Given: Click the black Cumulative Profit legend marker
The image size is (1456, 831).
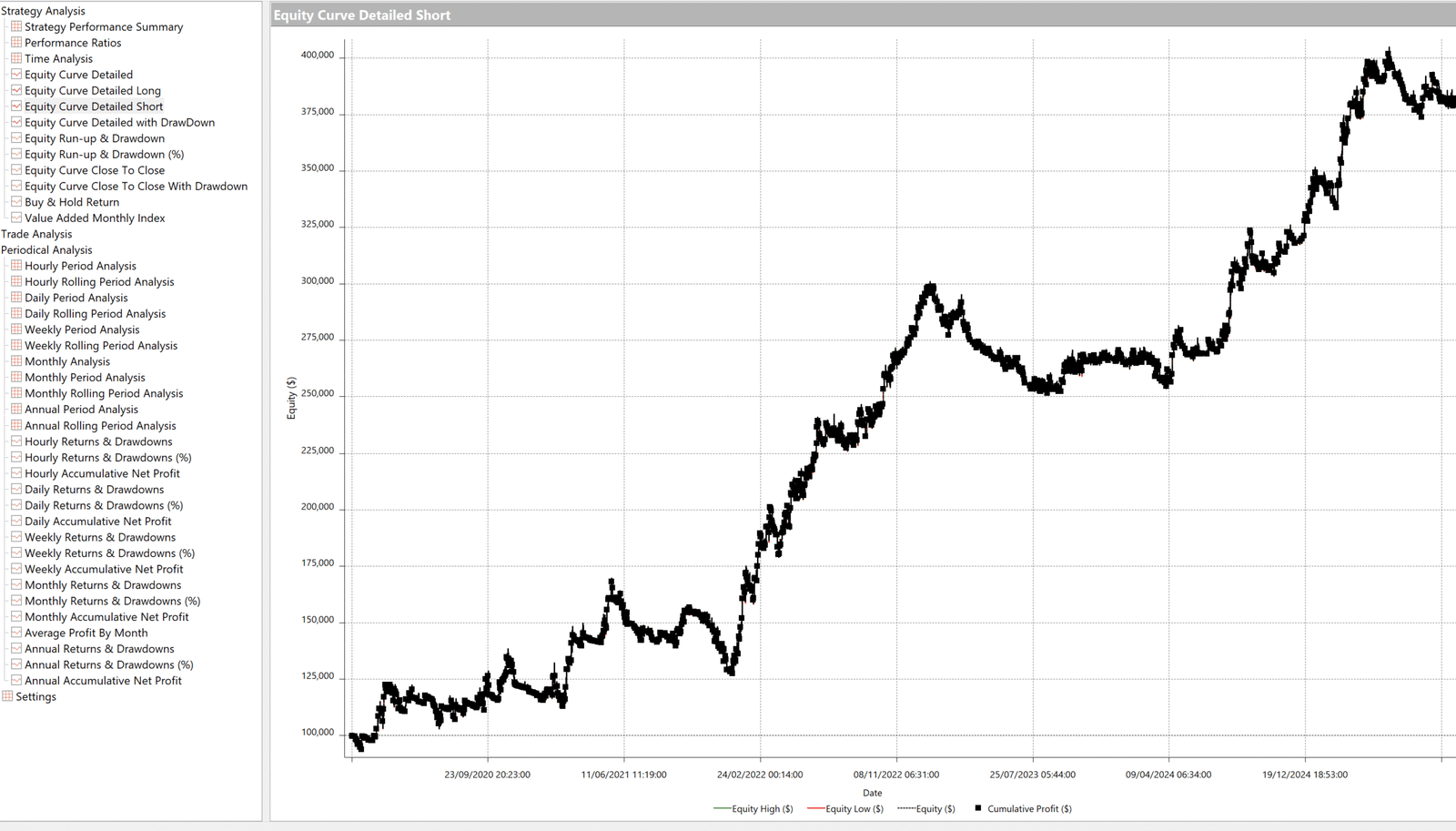Looking at the screenshot, I should (x=978, y=808).
